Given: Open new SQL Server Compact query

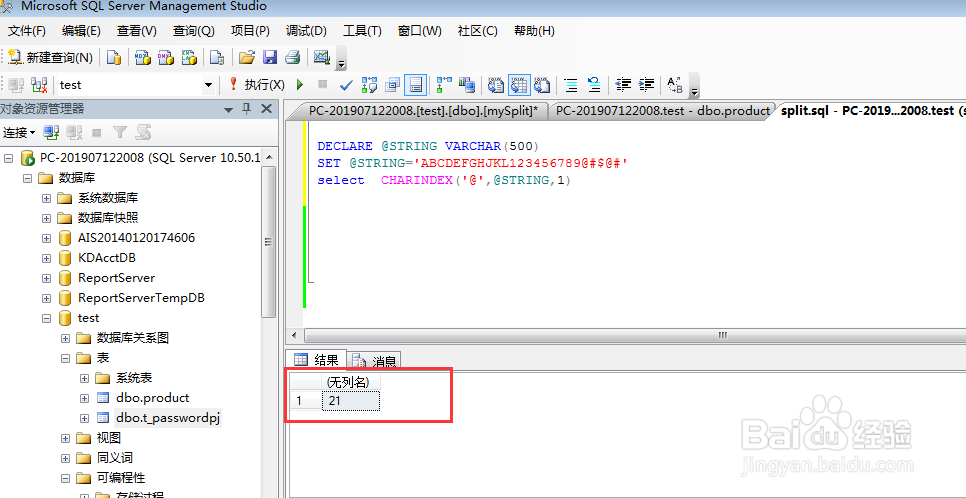Looking at the screenshot, I should click(217, 57).
